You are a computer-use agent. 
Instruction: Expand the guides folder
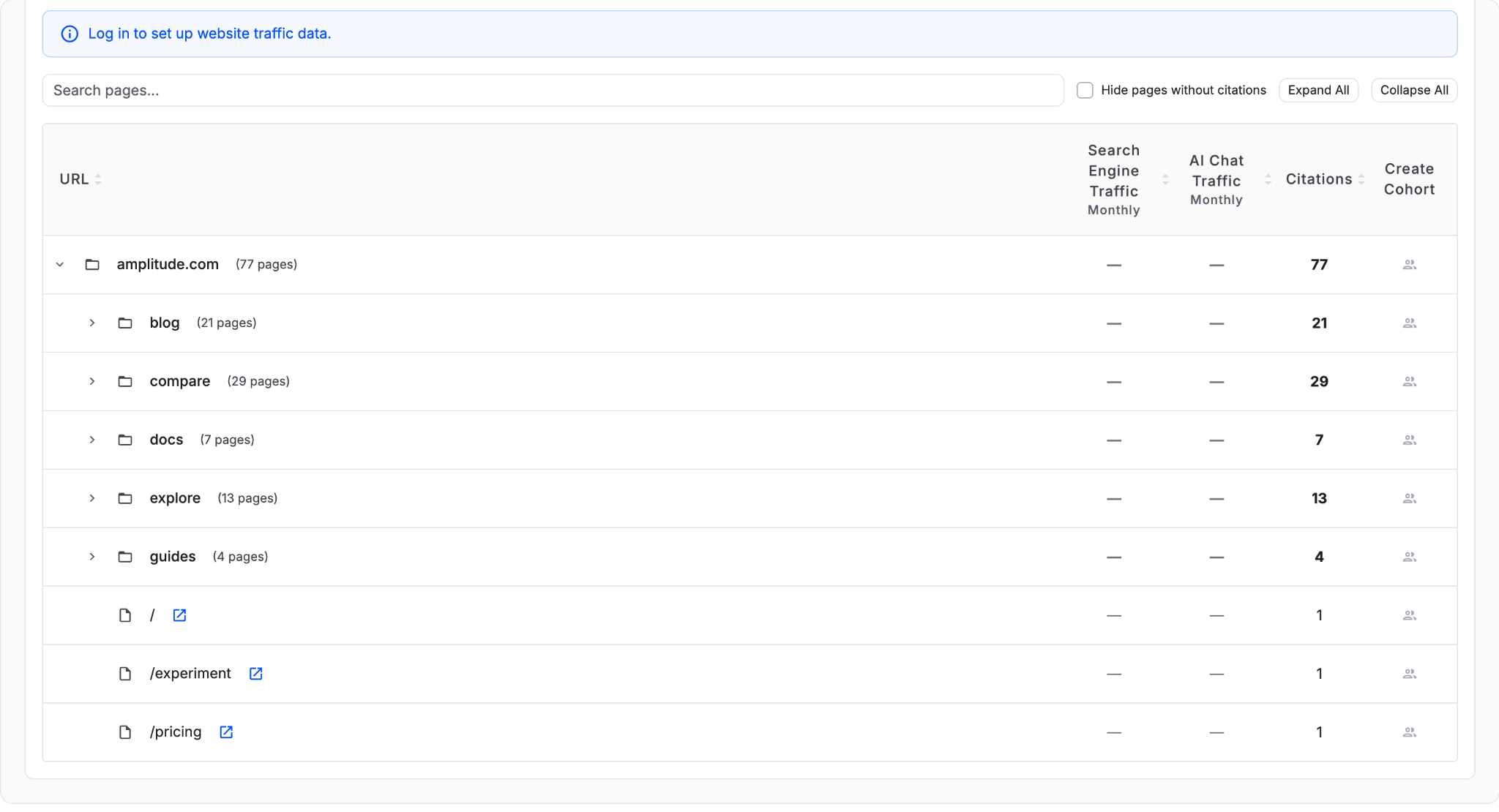tap(92, 557)
